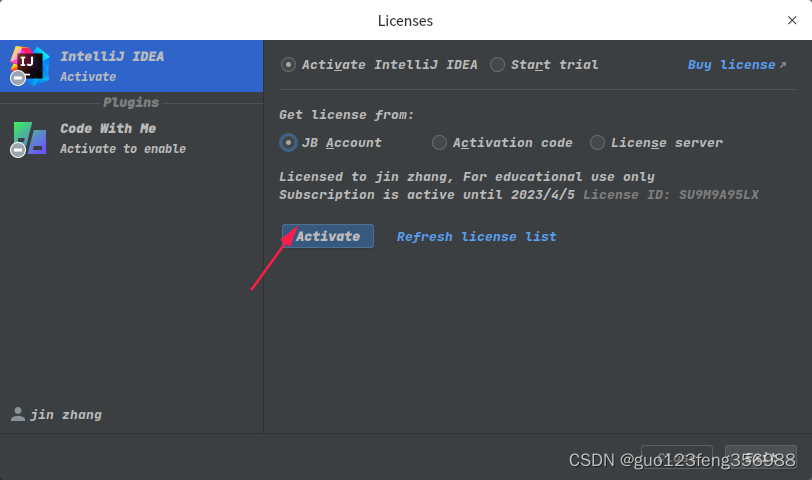Select the IntelliJ IDEA product icon
The image size is (812, 480).
coord(29,66)
